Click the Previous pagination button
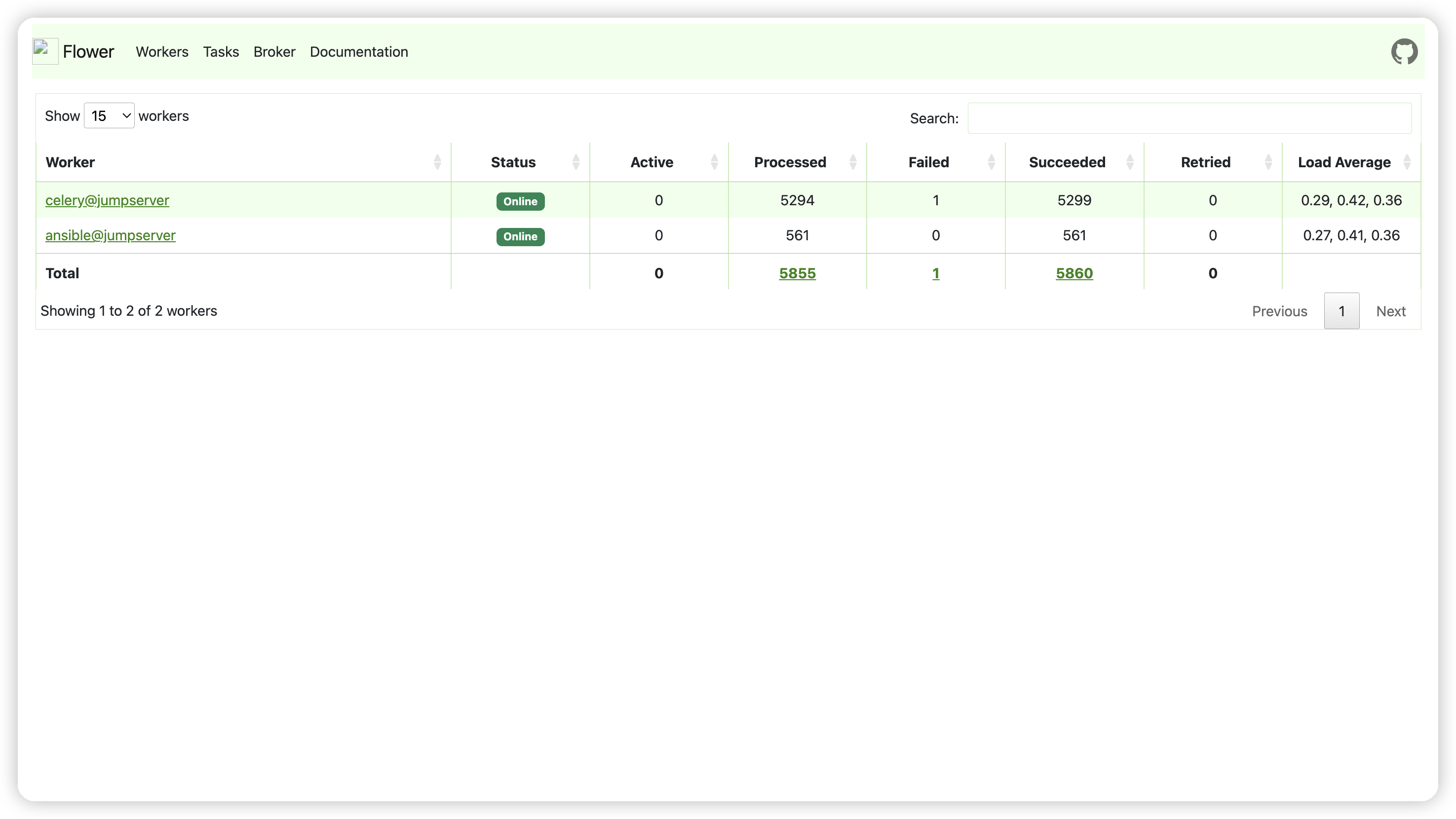 click(x=1279, y=311)
